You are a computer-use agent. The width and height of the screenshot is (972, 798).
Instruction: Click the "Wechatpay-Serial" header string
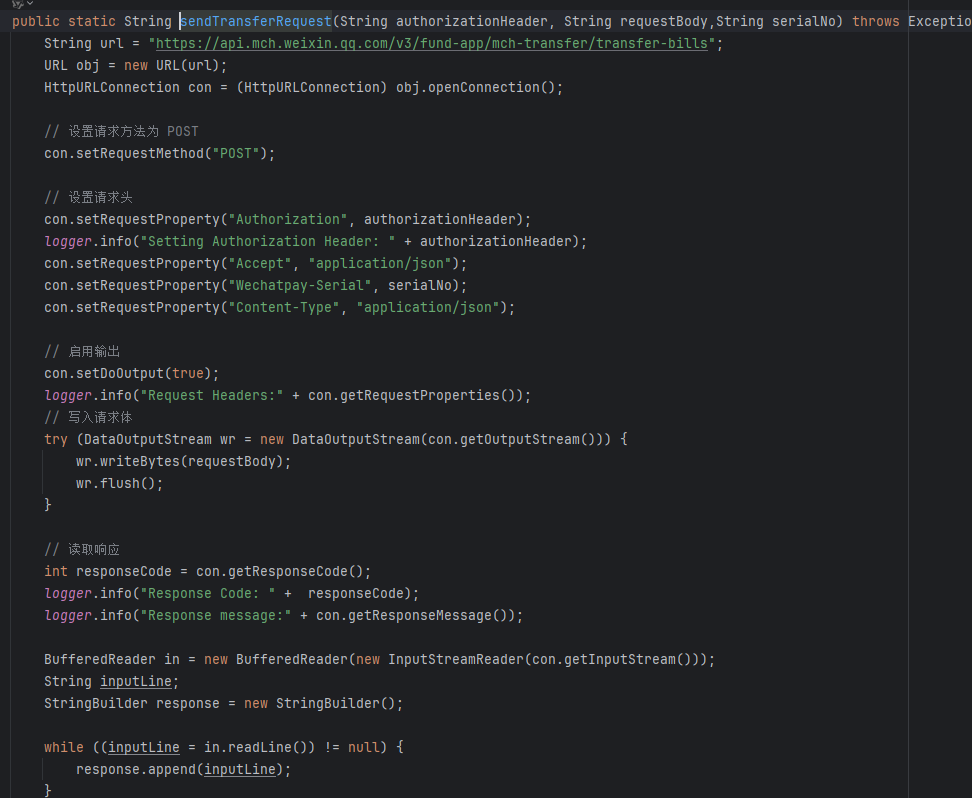(300, 285)
